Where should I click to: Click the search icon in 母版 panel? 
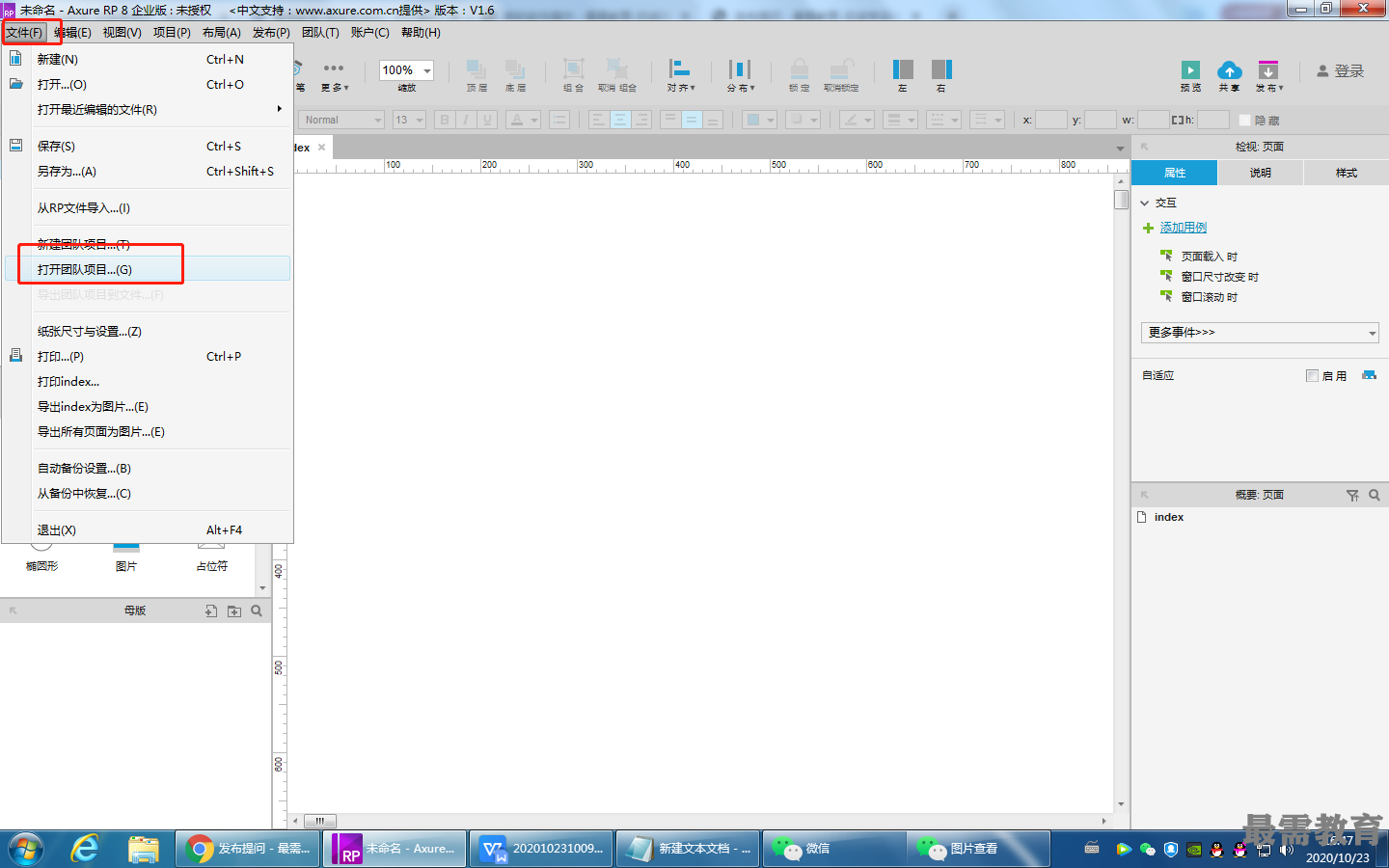click(x=257, y=610)
